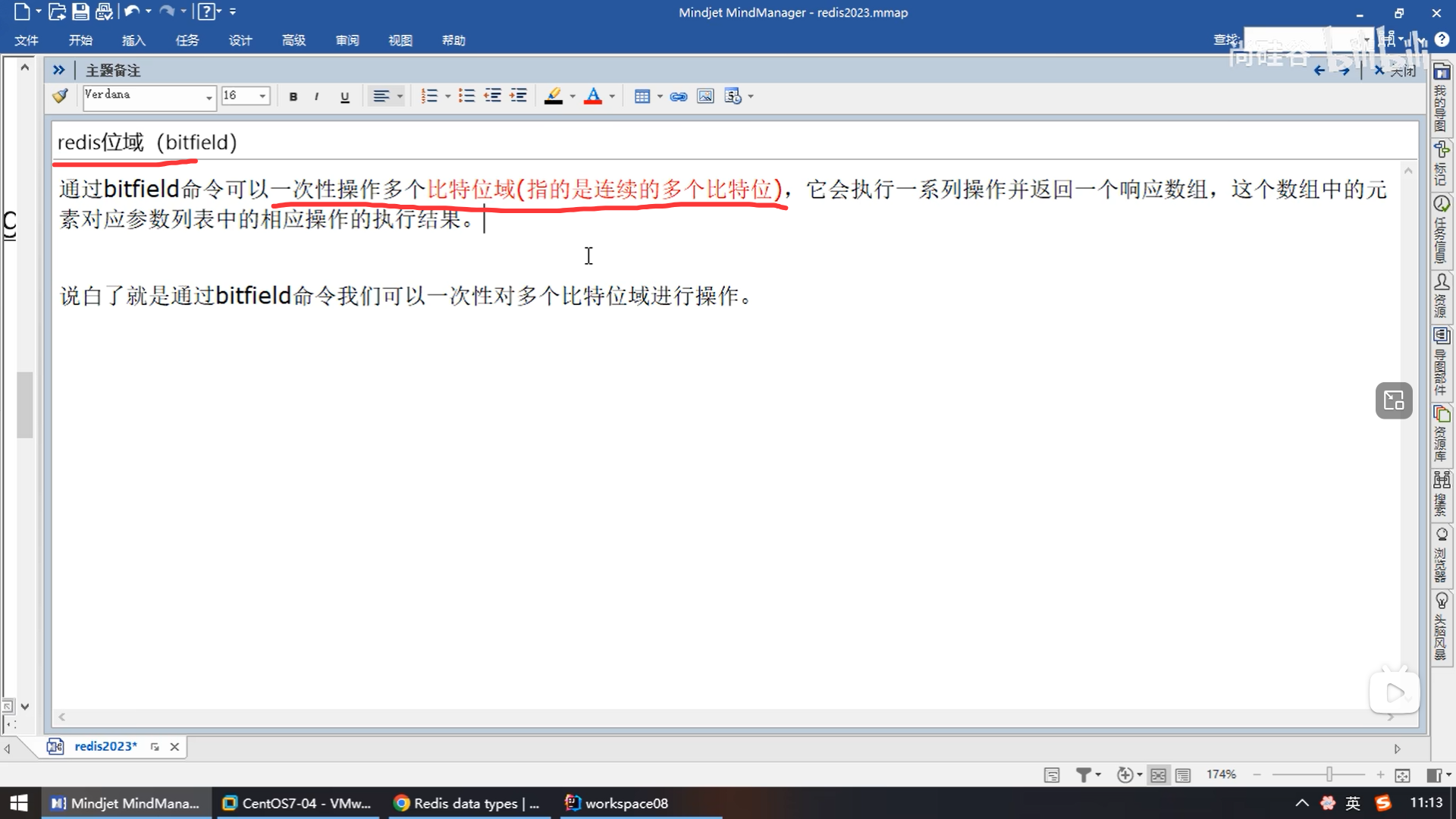The height and width of the screenshot is (819, 1456).
Task: Switch to the redis2023 document tab
Action: [105, 746]
